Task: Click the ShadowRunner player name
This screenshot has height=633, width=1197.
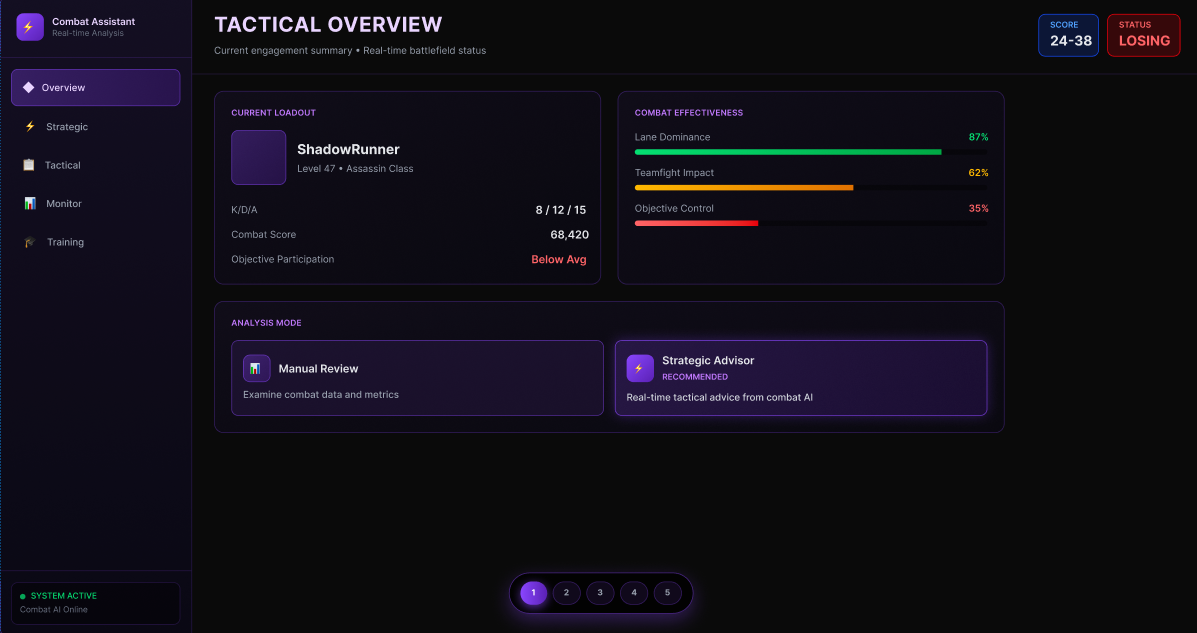Action: pyautogui.click(x=348, y=150)
